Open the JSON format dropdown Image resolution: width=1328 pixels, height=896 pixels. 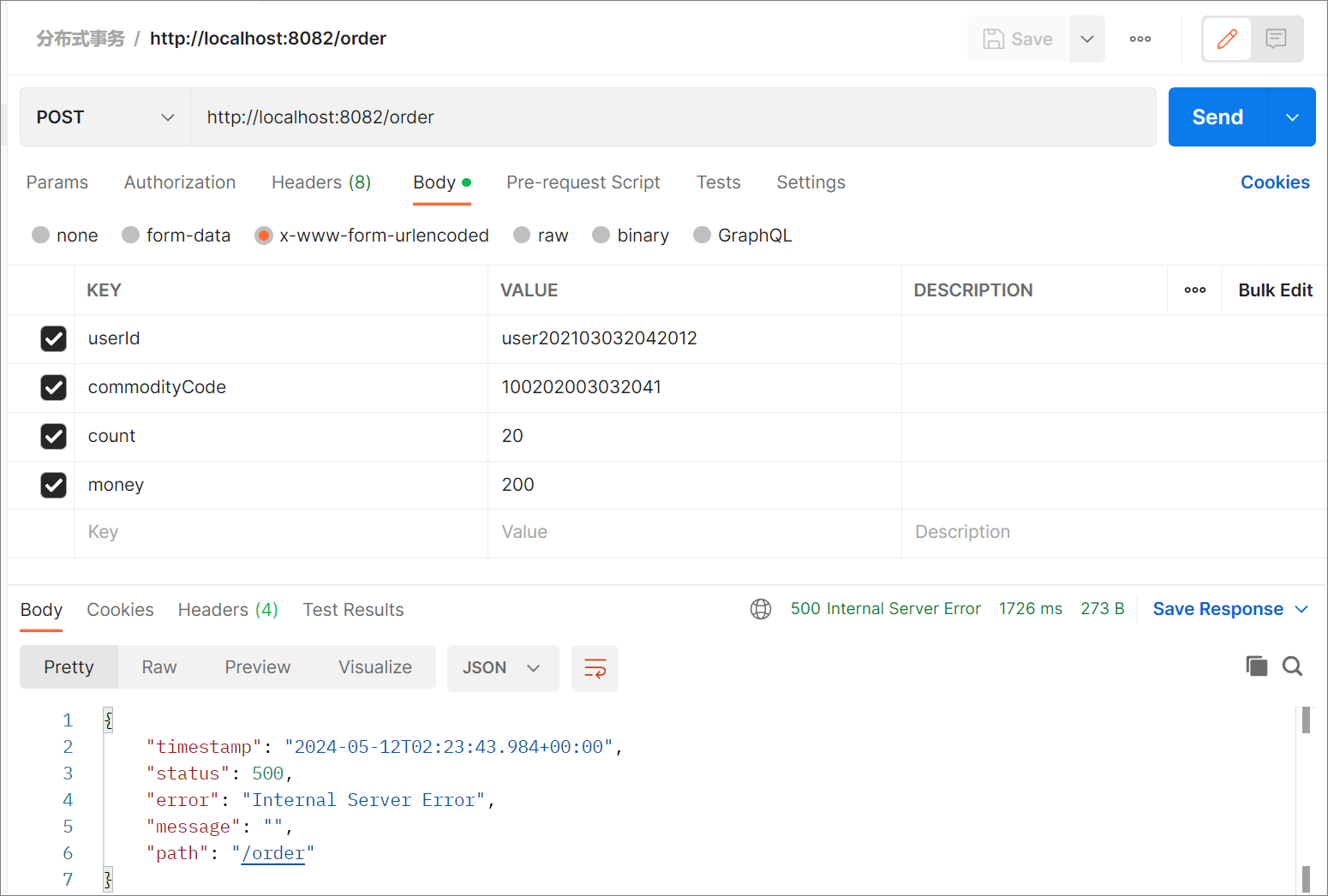(503, 667)
